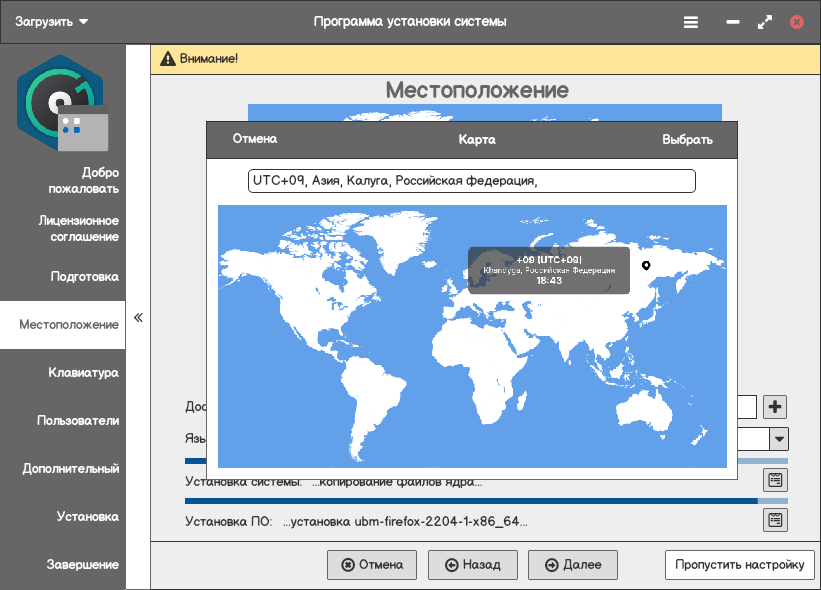This screenshot has height=590, width=821.
Task: Click the installer logo in sidebar
Action: coord(60,102)
